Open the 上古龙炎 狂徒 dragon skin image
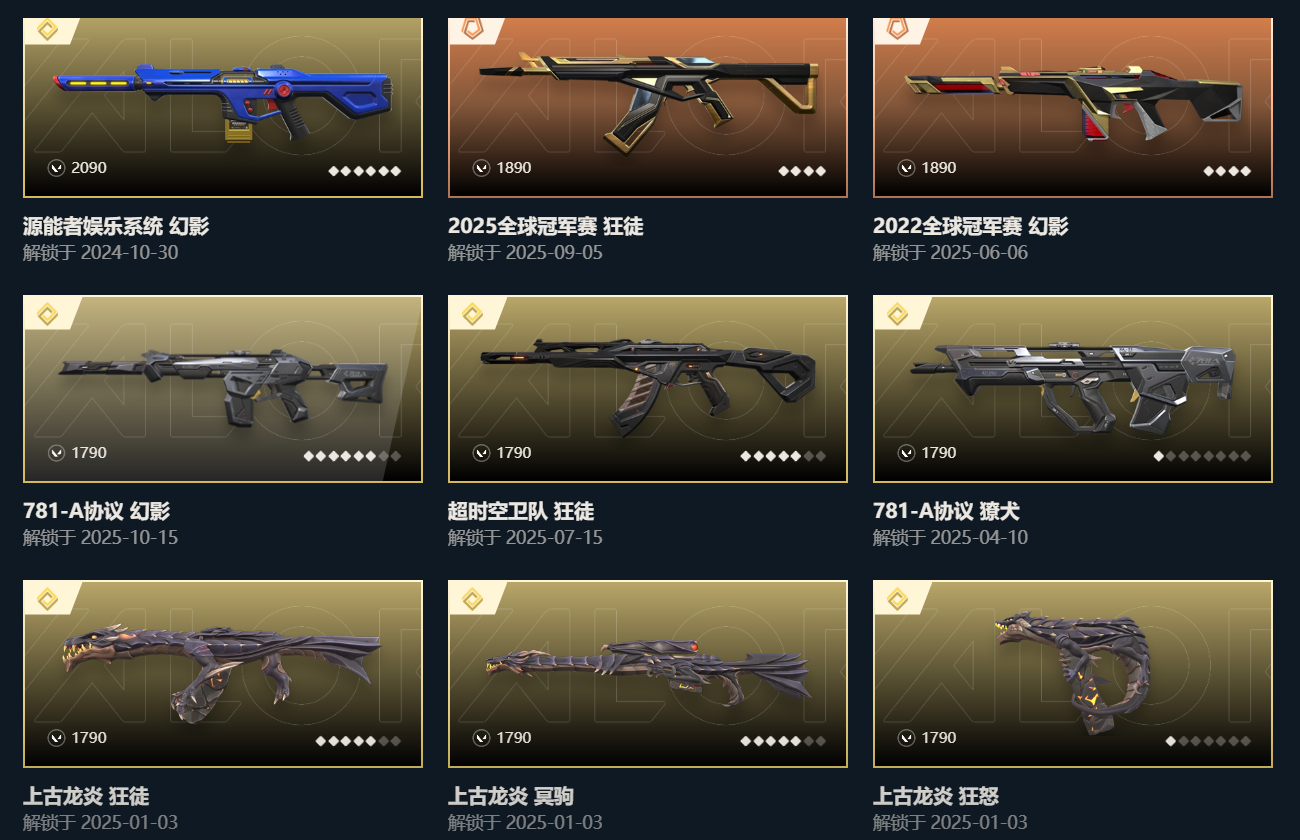The height and width of the screenshot is (840, 1300). (223, 674)
